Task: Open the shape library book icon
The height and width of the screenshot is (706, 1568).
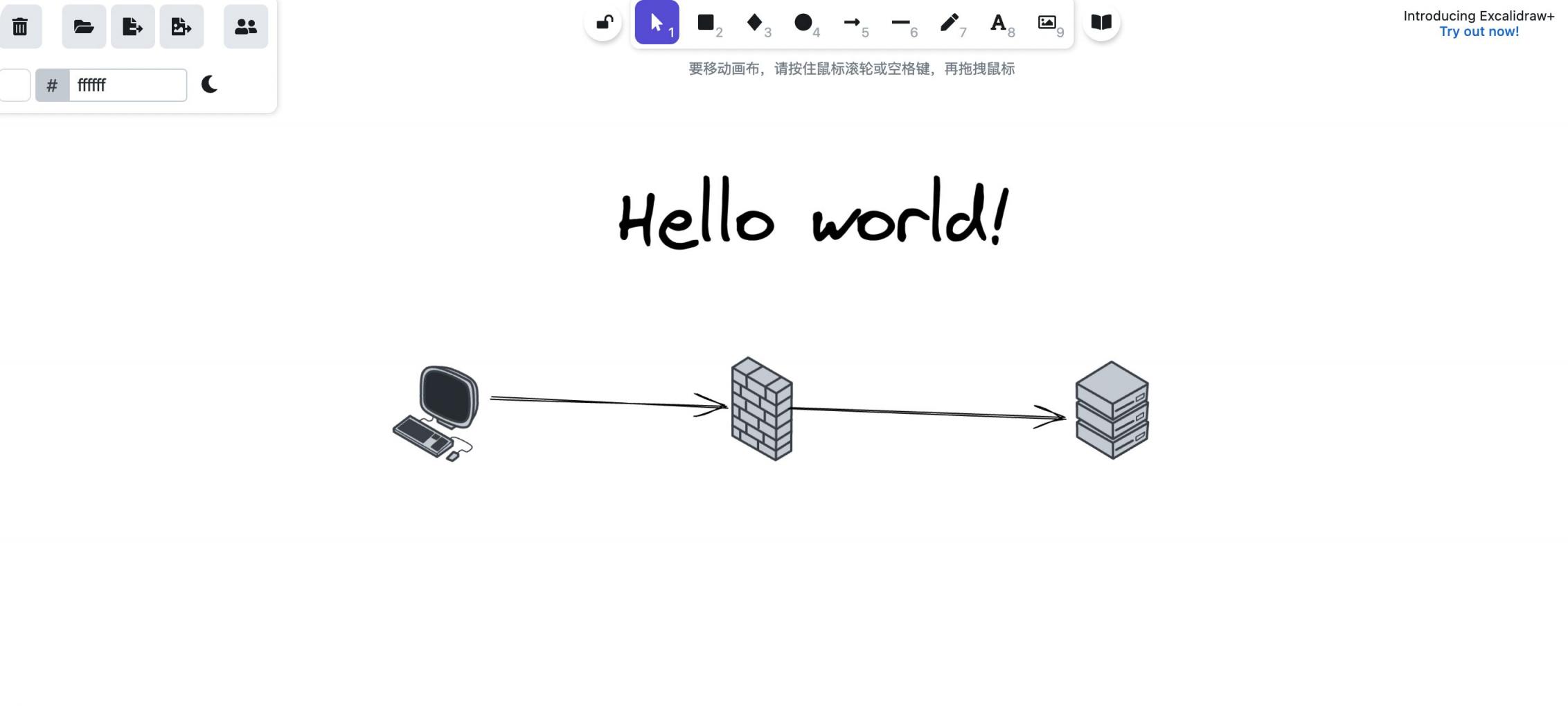Action: point(1101,23)
